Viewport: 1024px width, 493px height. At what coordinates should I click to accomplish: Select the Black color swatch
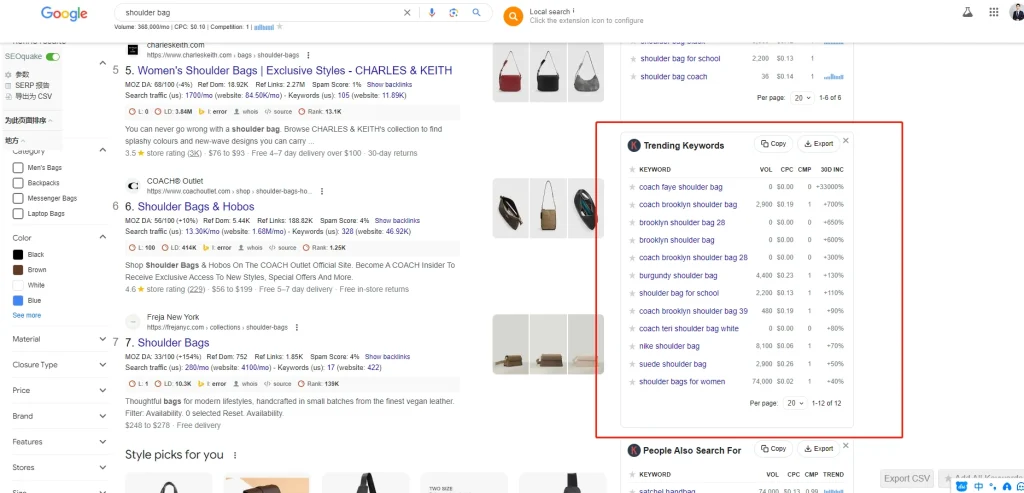coord(18,255)
